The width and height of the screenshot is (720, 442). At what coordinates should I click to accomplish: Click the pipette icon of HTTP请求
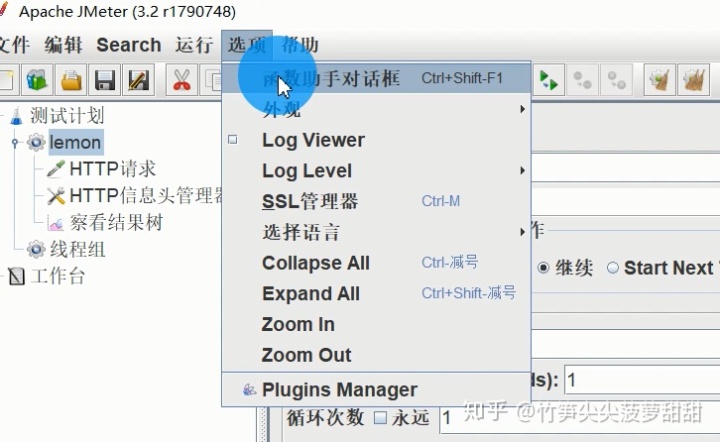click(56, 169)
